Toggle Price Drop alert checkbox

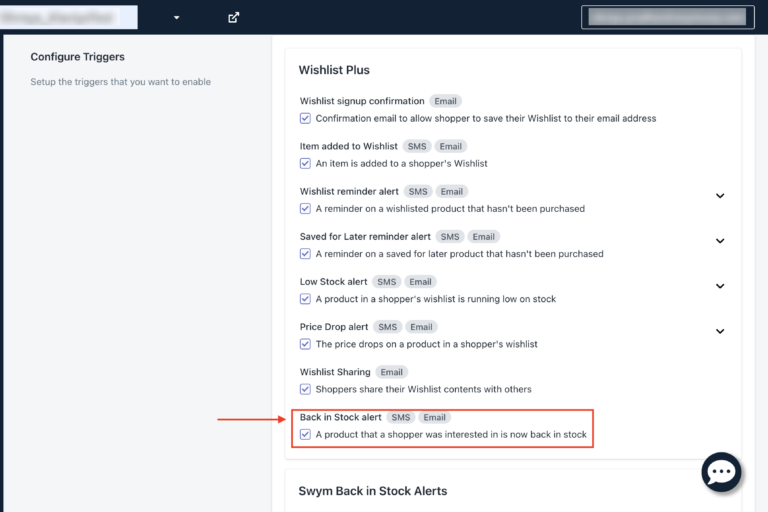coord(305,344)
